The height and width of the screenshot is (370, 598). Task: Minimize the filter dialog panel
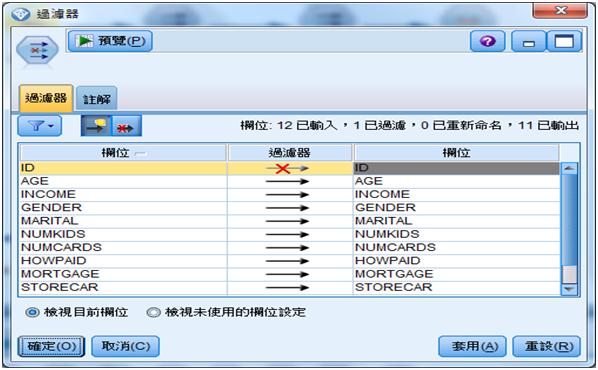[x=529, y=41]
